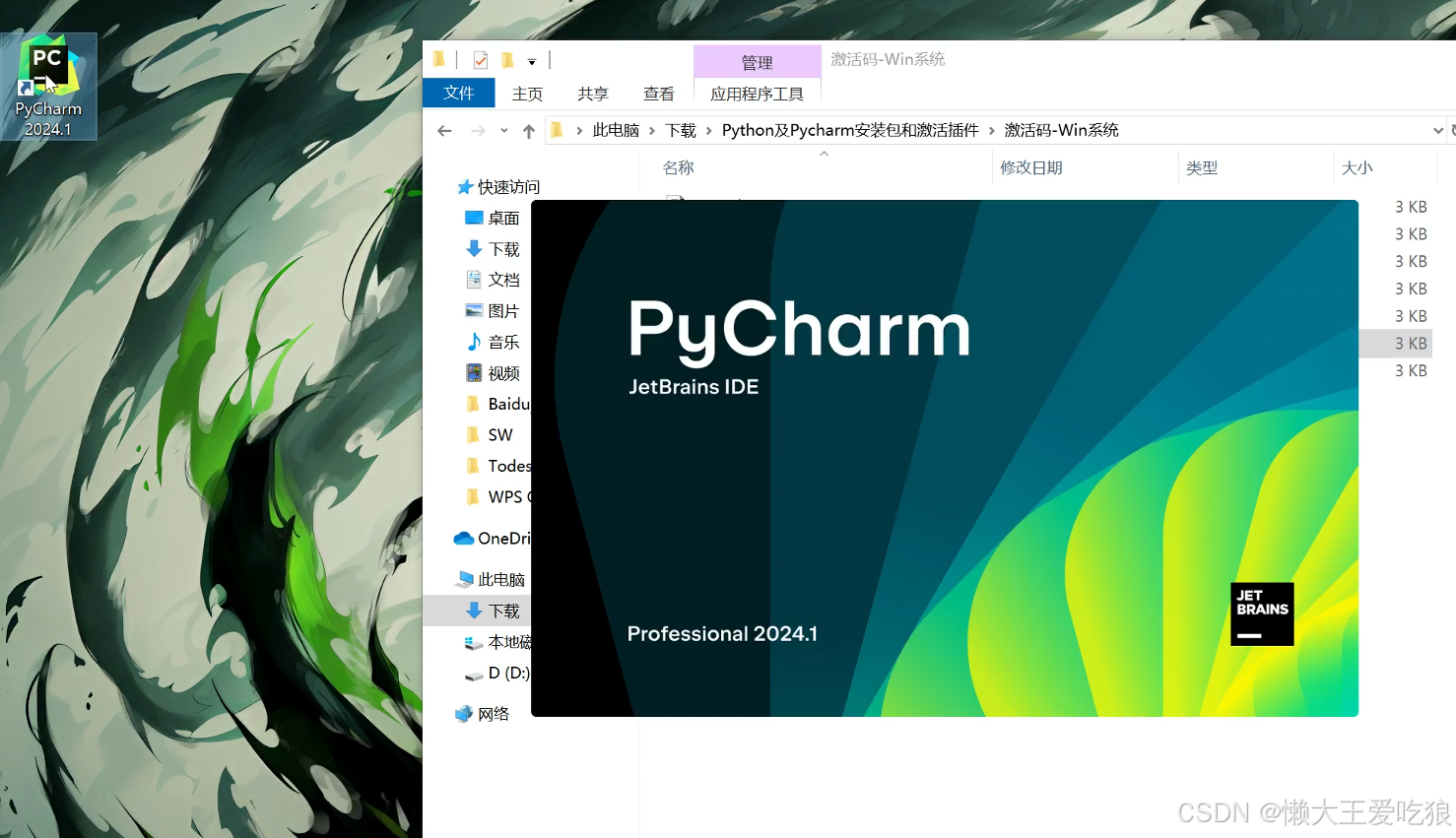Viewport: 1456px width, 838px height.
Task: Click 激活码-Win系统 breadcrumb
Action: coord(1061,130)
